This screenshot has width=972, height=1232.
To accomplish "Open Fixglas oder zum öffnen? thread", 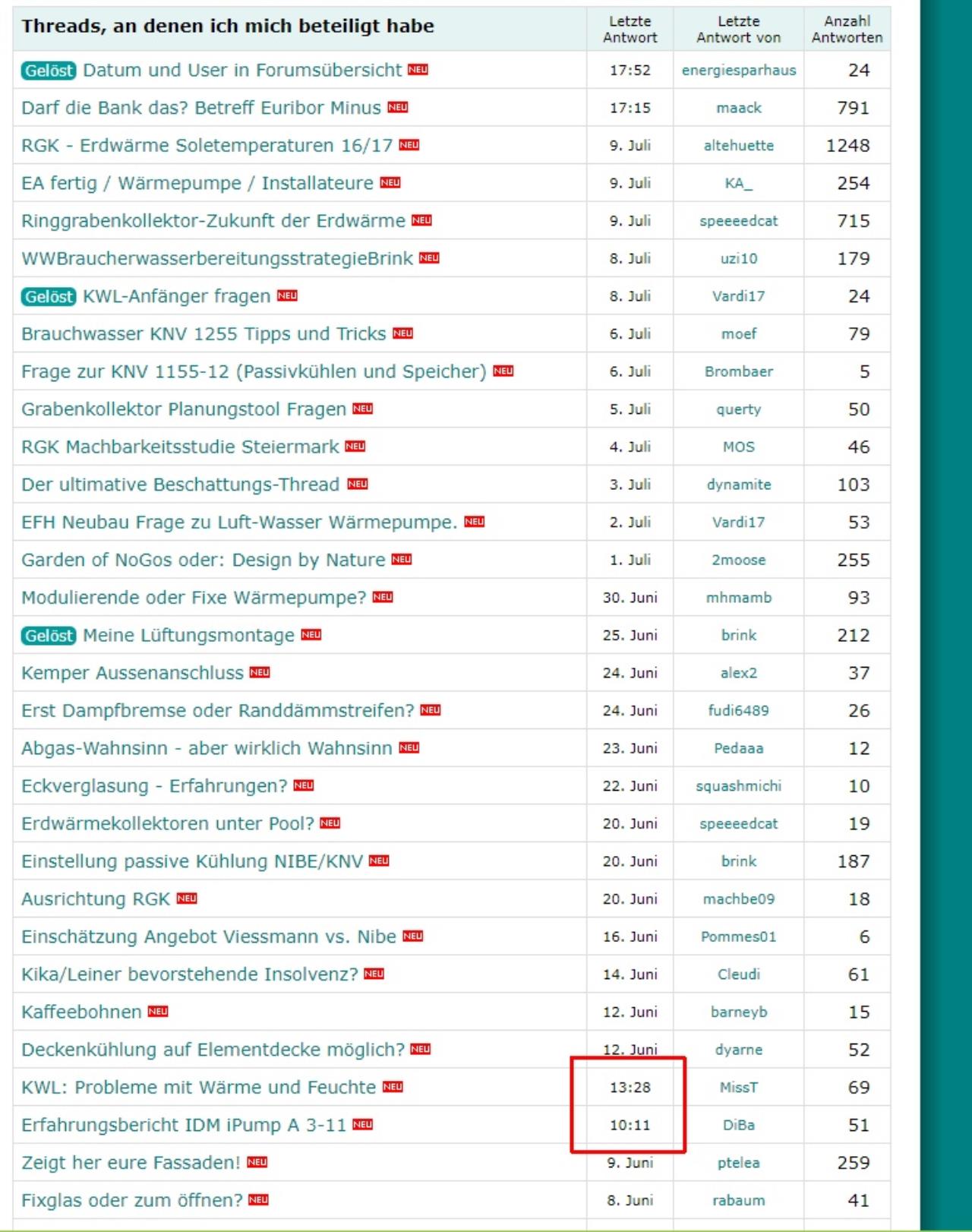I will (132, 1200).
